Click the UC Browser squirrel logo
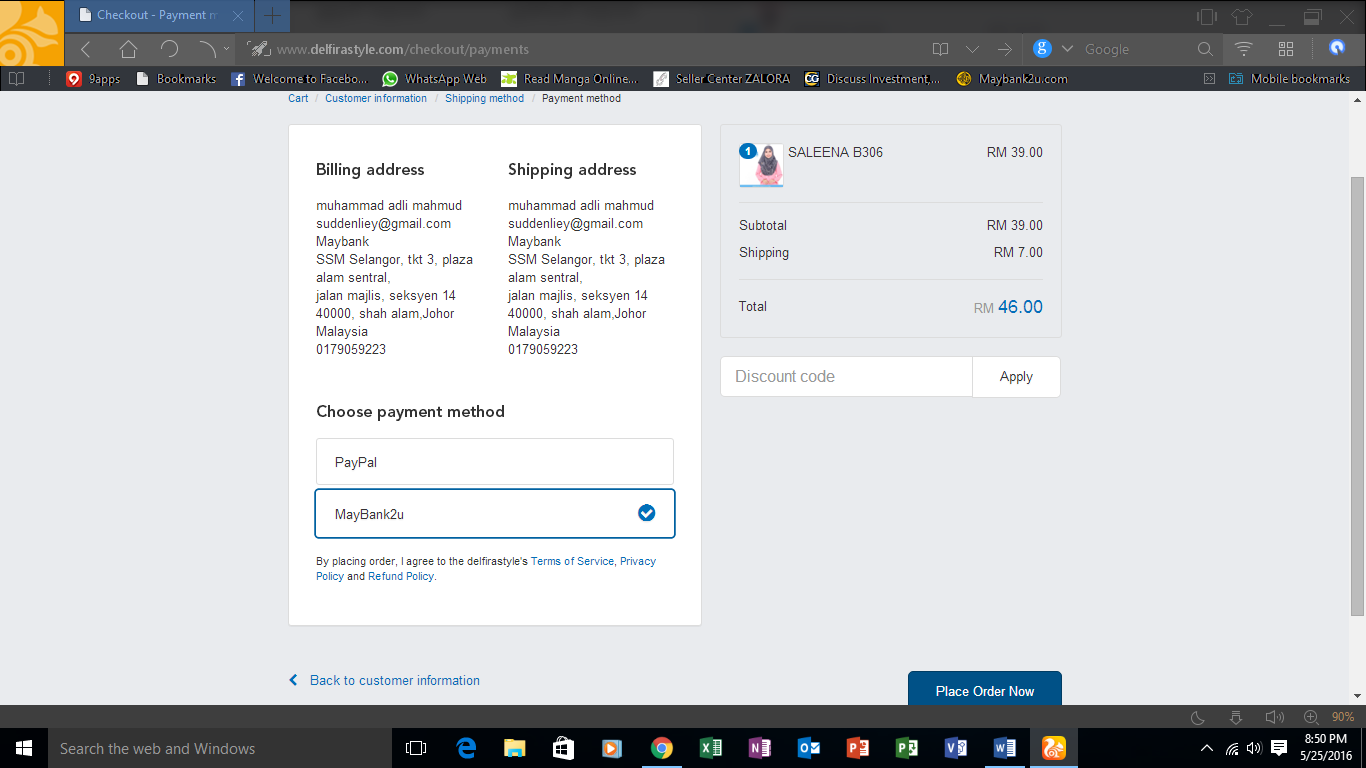Image resolution: width=1366 pixels, height=768 pixels. tap(32, 33)
